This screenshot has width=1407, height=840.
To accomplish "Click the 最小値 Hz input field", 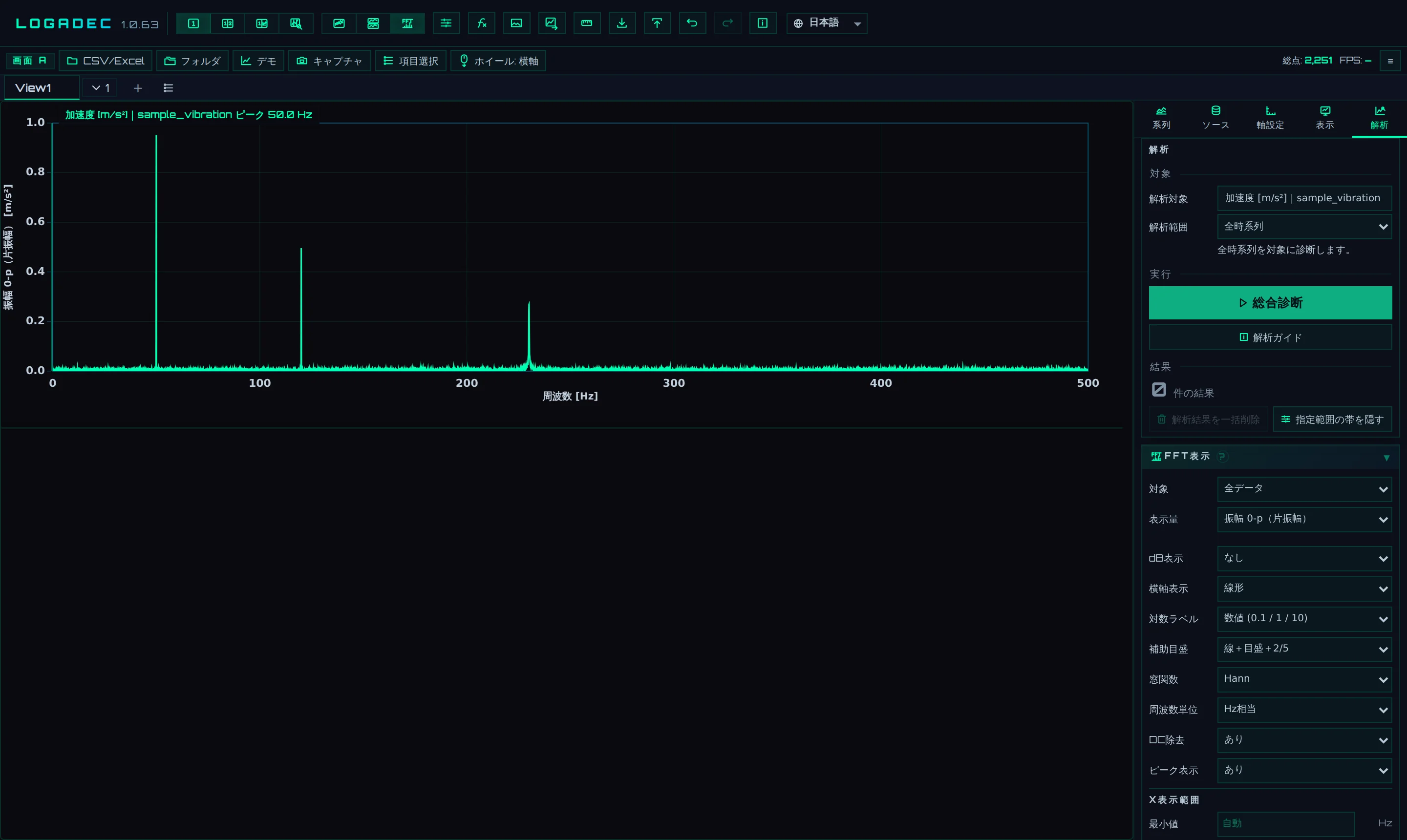I will click(x=1286, y=823).
